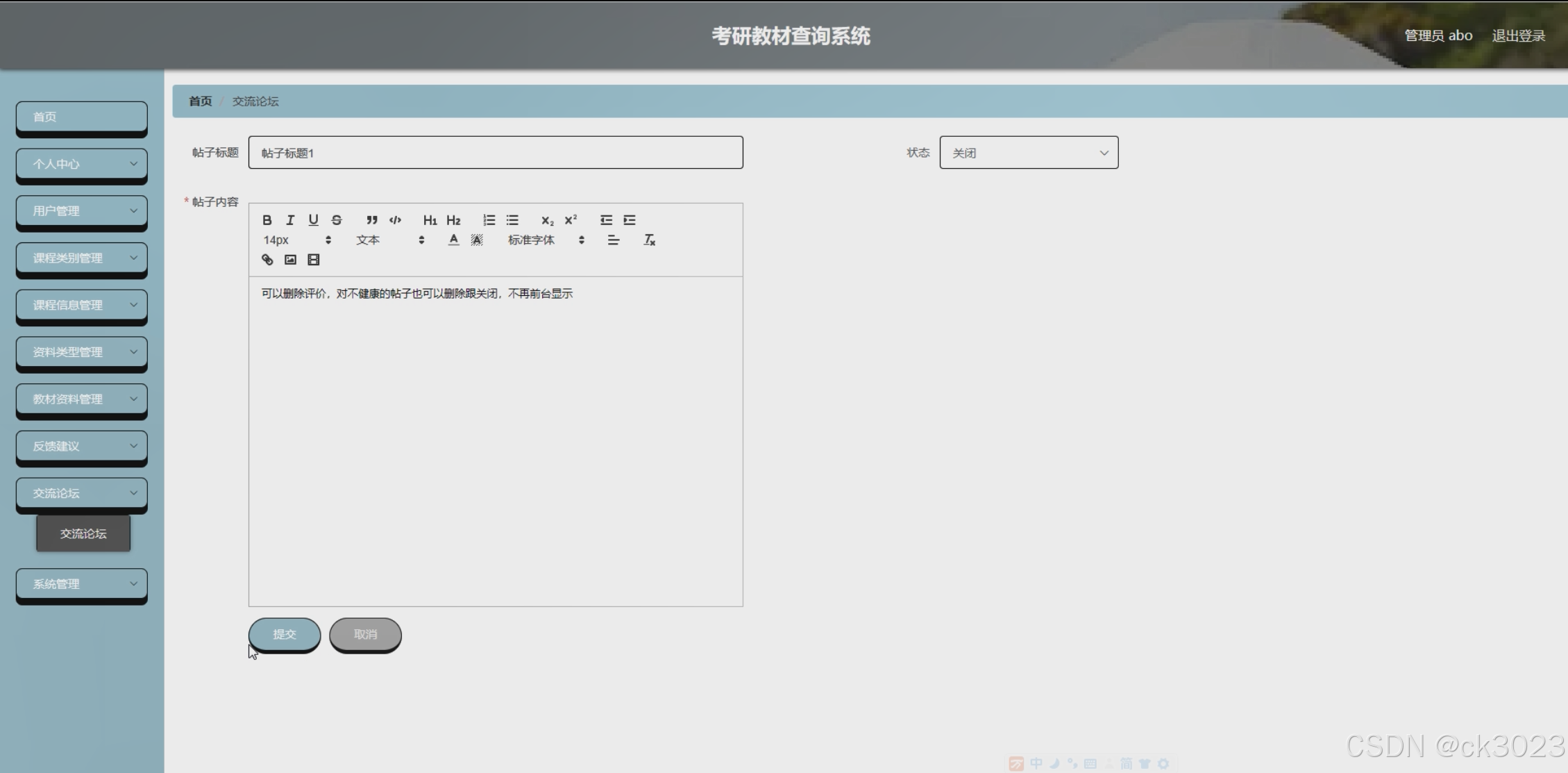Open the 状态 dropdown showing 关闭
The image size is (1568, 773).
1029,153
